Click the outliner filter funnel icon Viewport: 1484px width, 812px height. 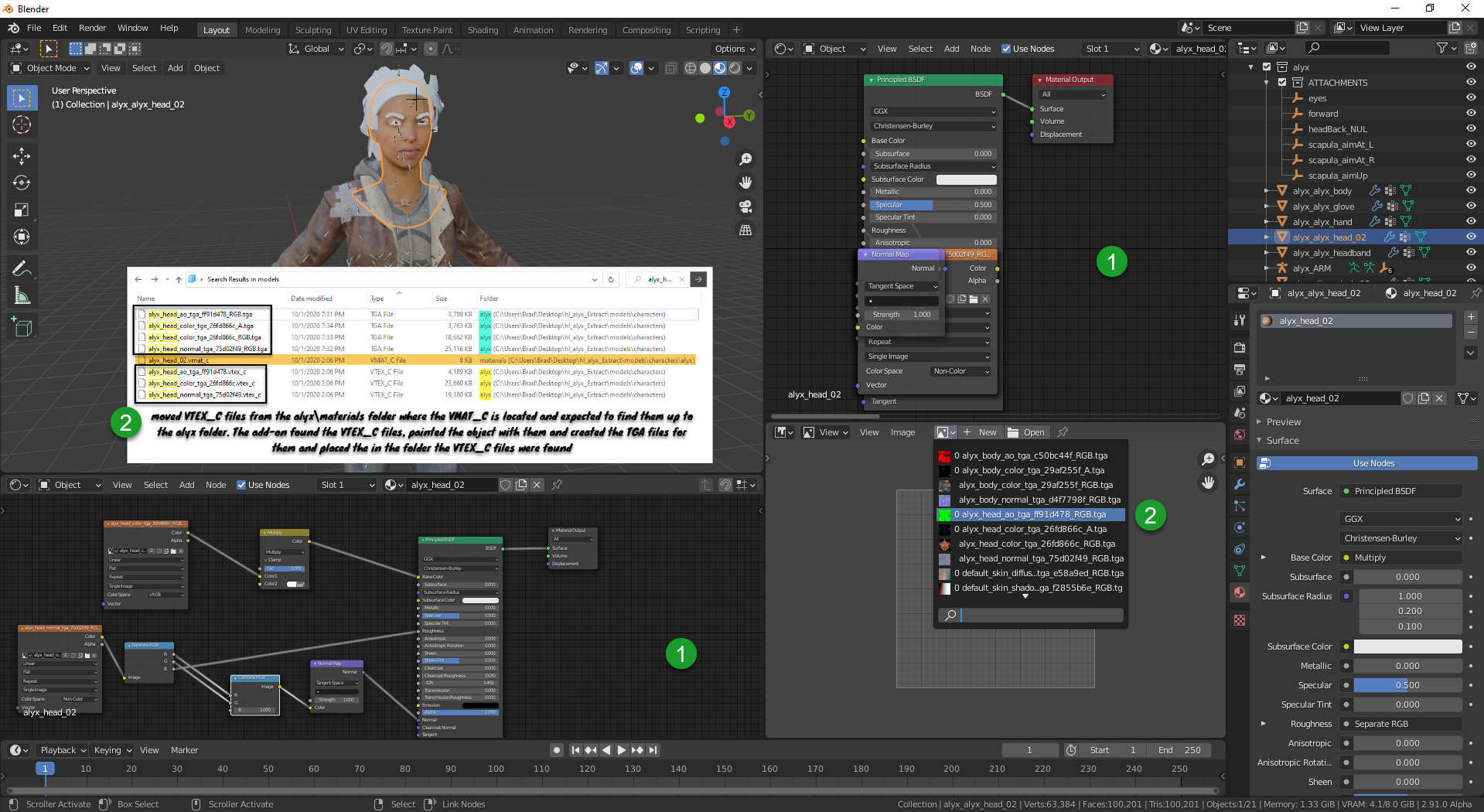tap(1441, 48)
